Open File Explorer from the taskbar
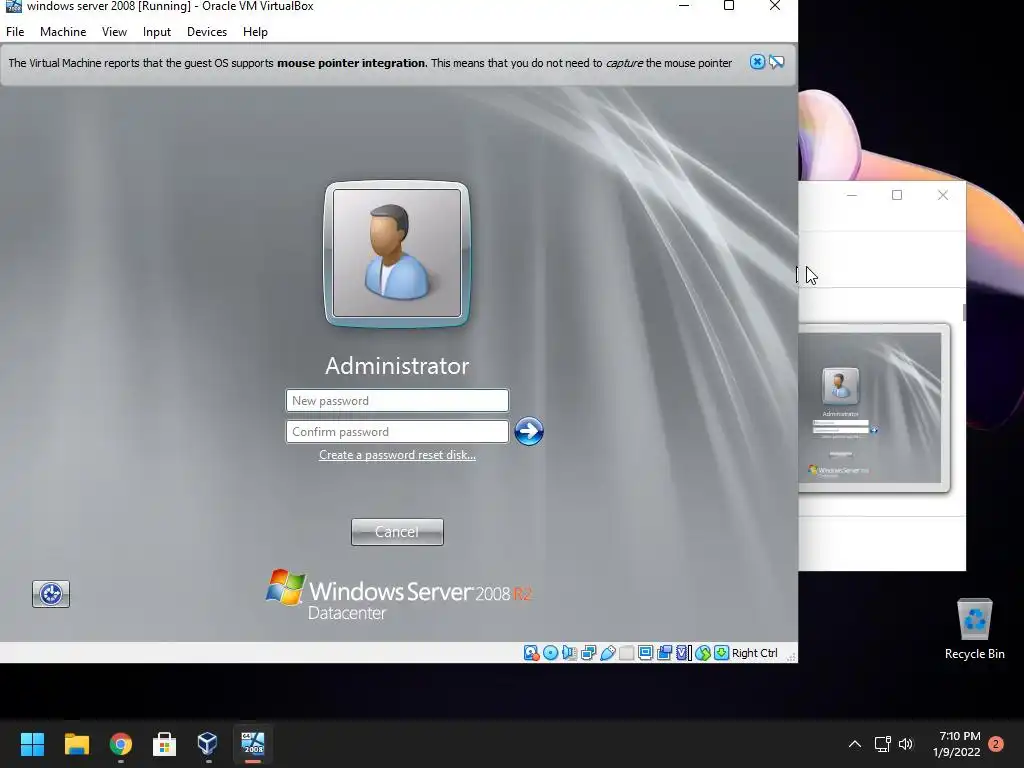Image resolution: width=1024 pixels, height=768 pixels. (x=76, y=744)
